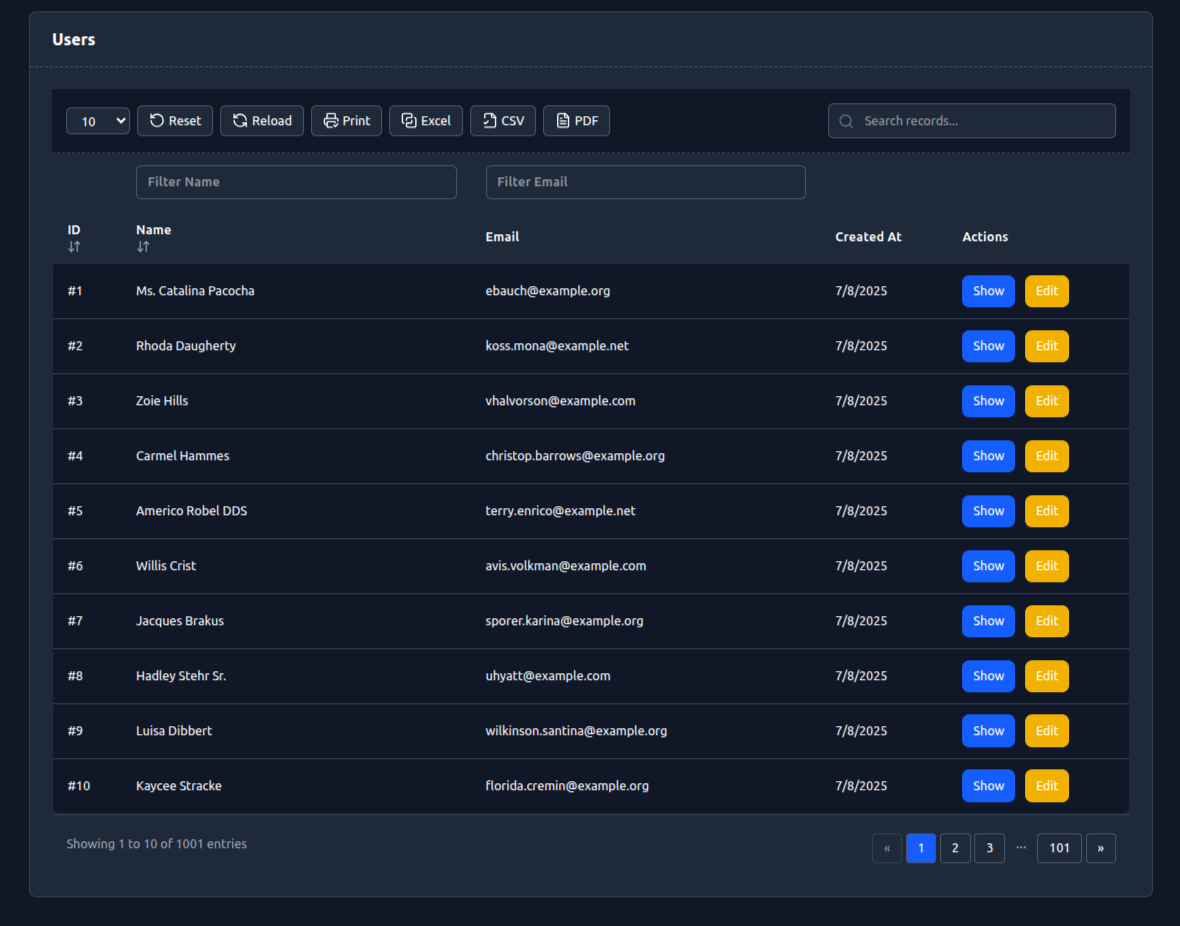Show user Willis Crist
Screen dimensions: 1180x926
pos(988,566)
